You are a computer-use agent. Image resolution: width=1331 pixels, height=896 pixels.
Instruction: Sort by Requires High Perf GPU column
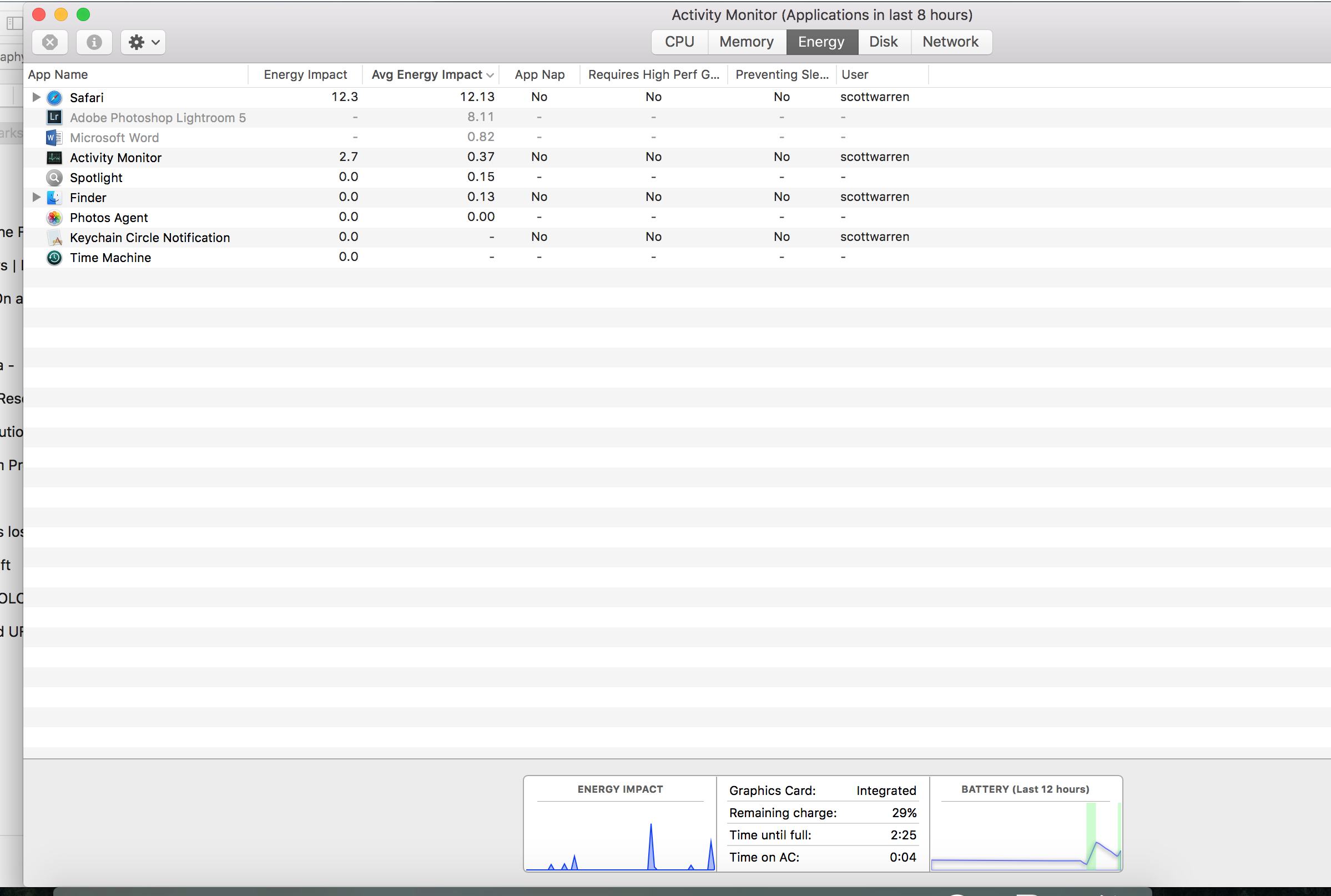click(654, 75)
